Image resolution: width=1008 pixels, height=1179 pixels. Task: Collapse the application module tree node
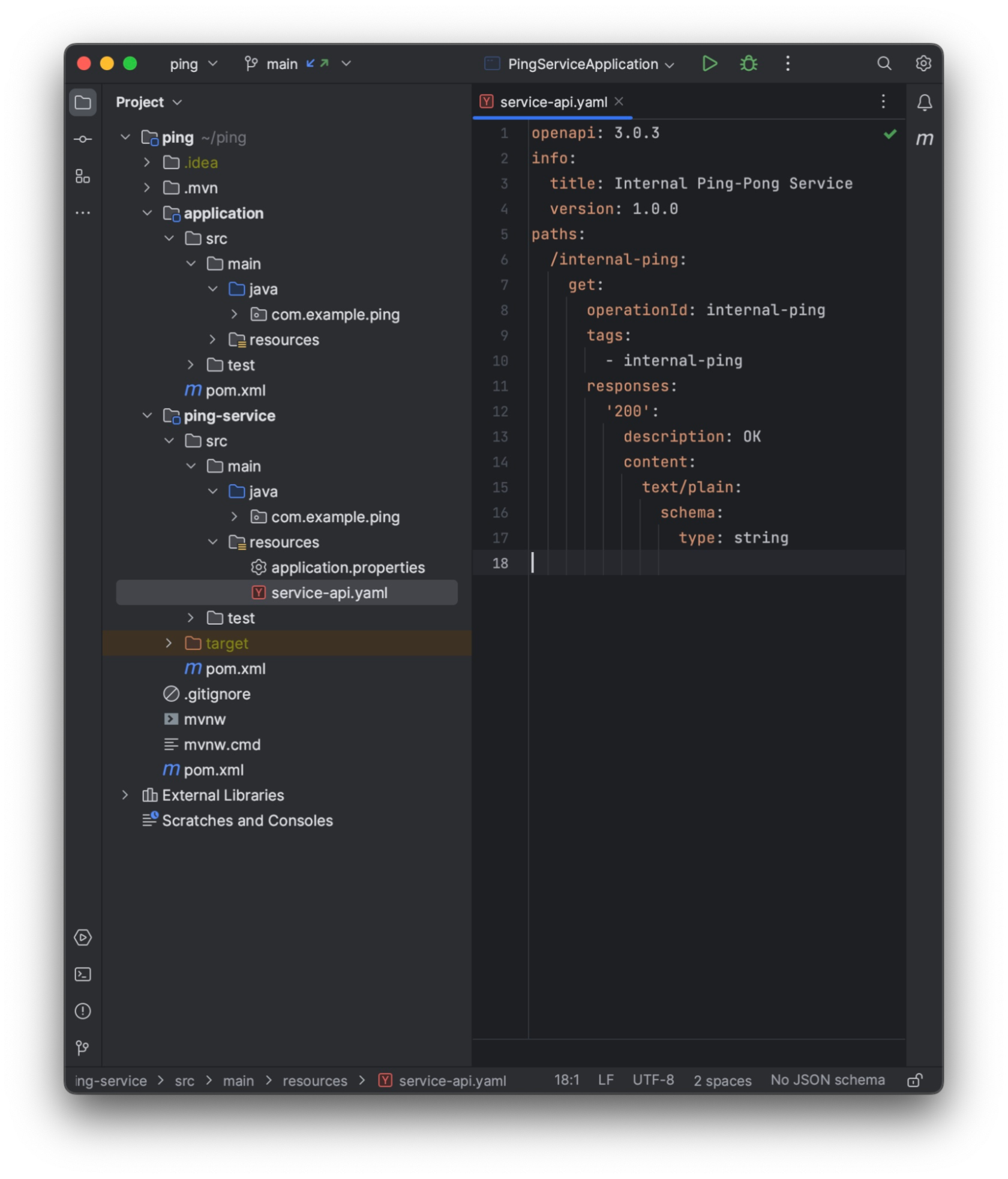click(x=148, y=213)
